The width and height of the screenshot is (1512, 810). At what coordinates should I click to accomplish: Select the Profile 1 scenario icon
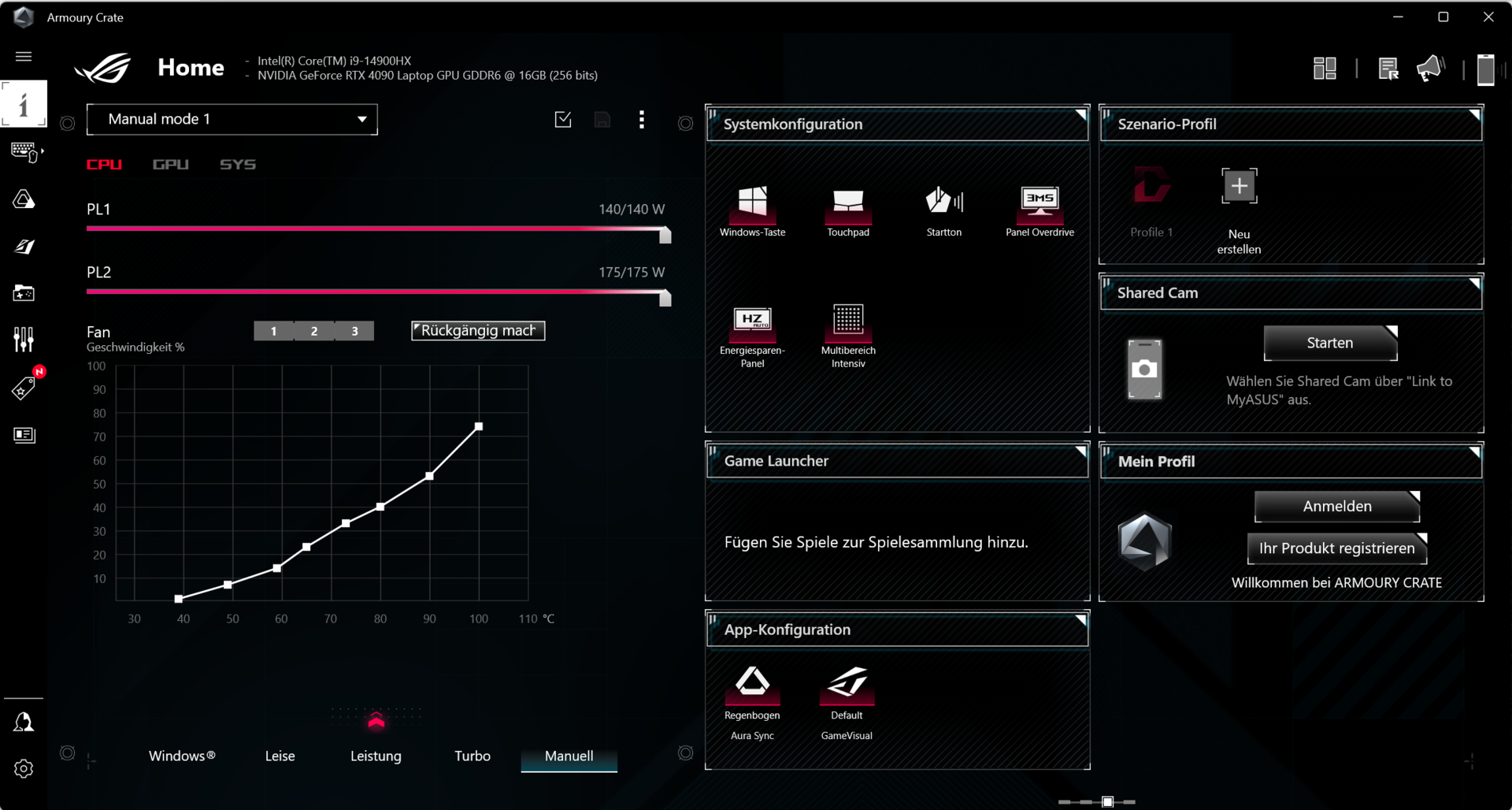[x=1151, y=186]
